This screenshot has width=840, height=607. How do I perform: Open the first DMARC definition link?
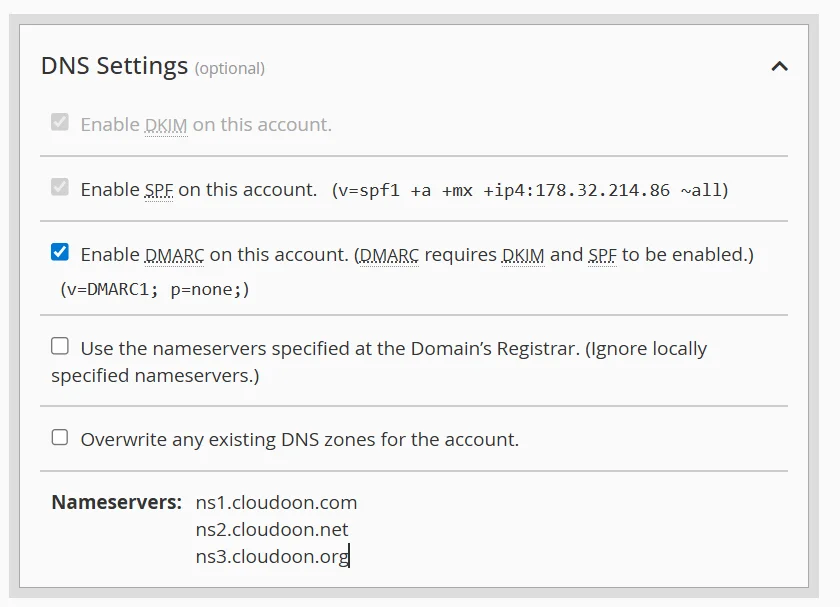(x=174, y=254)
